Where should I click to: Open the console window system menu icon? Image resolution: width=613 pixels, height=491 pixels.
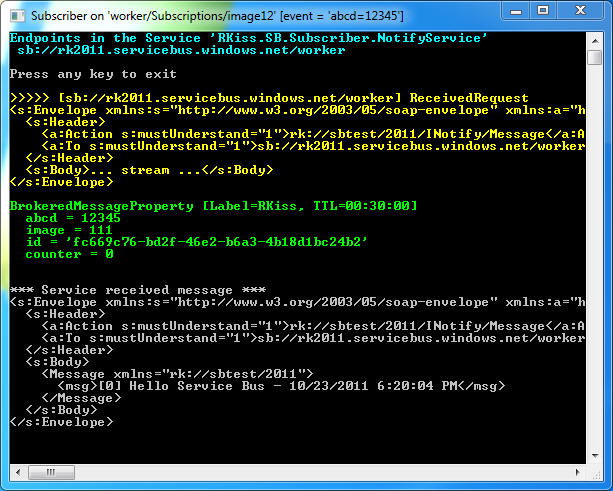click(x=17, y=16)
